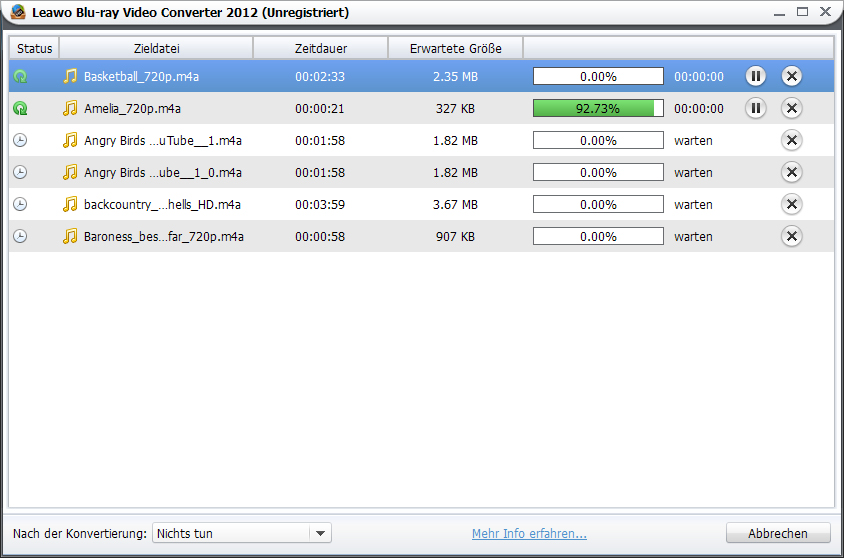Click the expected size 327 KB

coord(455,108)
